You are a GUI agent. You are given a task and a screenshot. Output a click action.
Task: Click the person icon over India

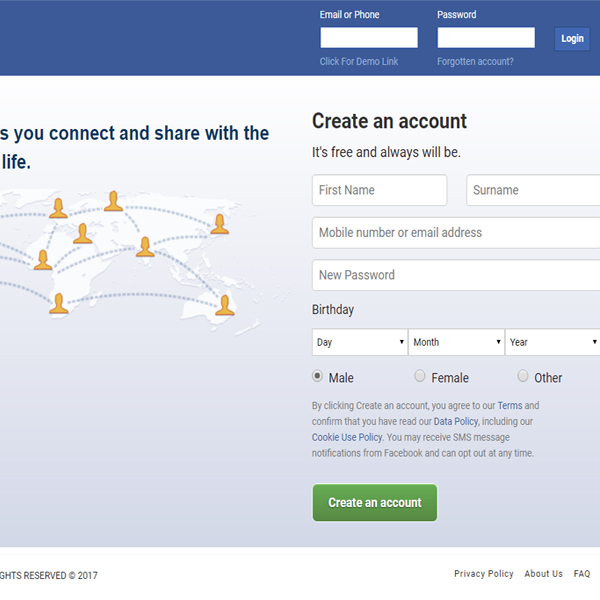[x=145, y=246]
